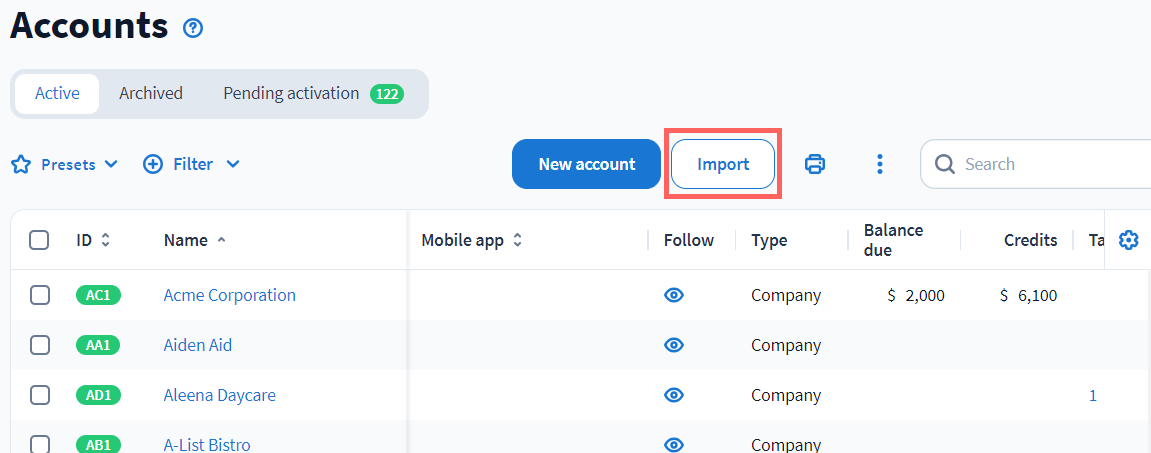Select the Aleena Daycare row checkbox
This screenshot has width=1151, height=453.
point(39,395)
